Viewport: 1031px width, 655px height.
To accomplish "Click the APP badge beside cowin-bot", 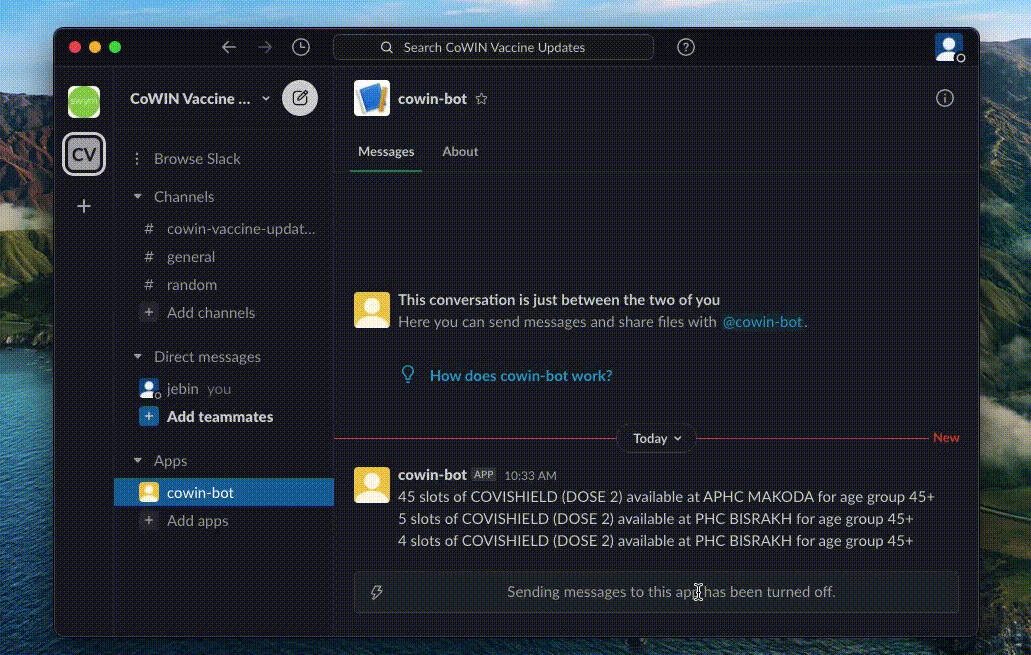I will tap(483, 475).
